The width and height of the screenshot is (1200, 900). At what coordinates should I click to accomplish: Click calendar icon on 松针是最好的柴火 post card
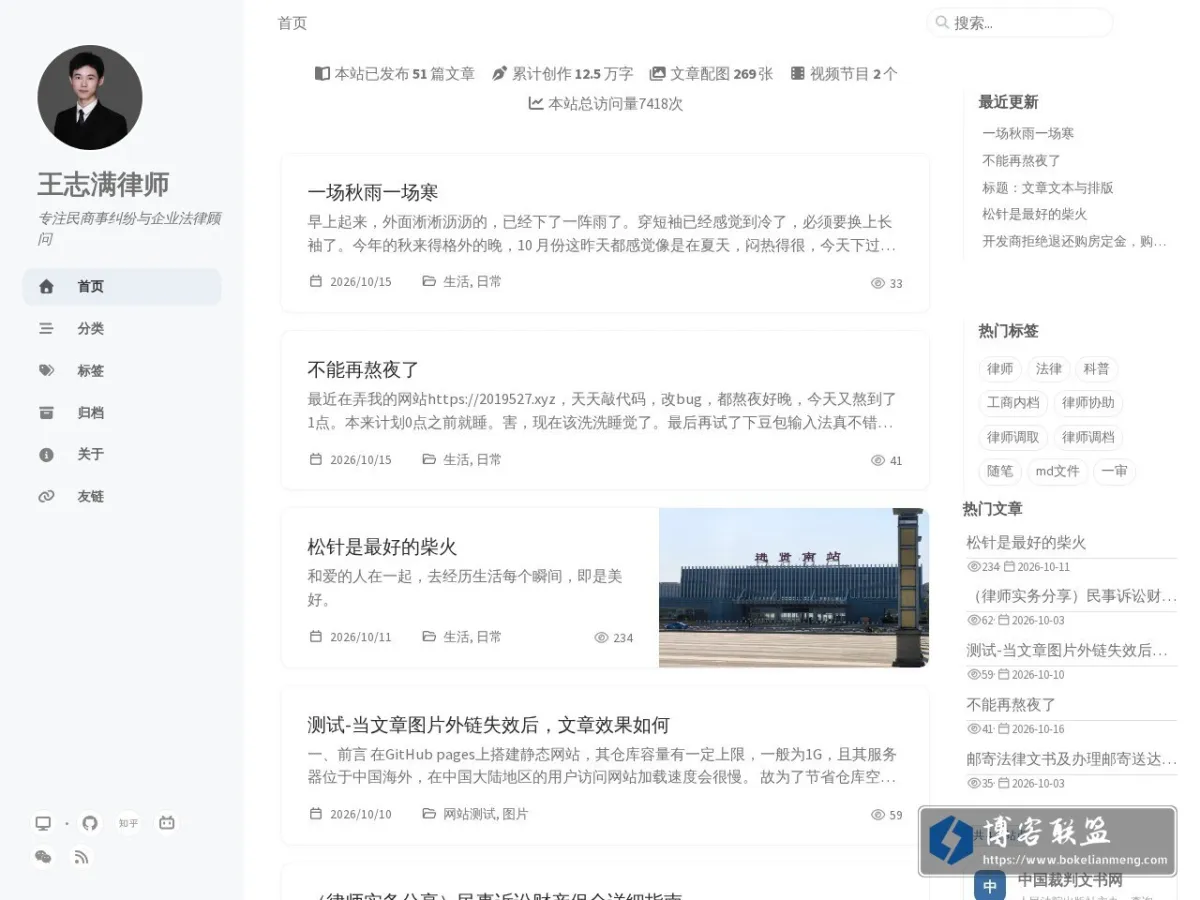click(316, 637)
